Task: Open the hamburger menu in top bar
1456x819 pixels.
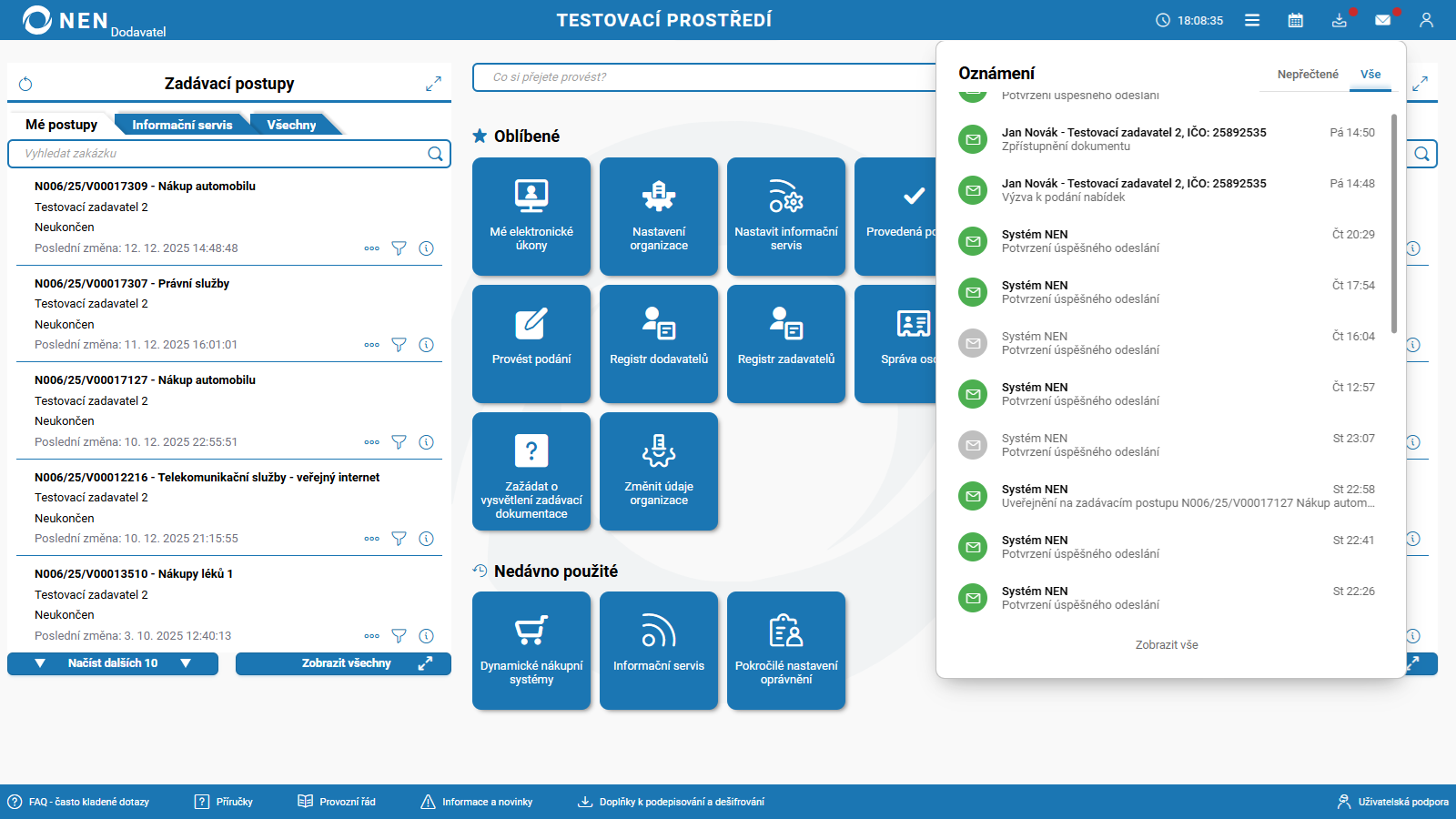Action: click(1252, 20)
